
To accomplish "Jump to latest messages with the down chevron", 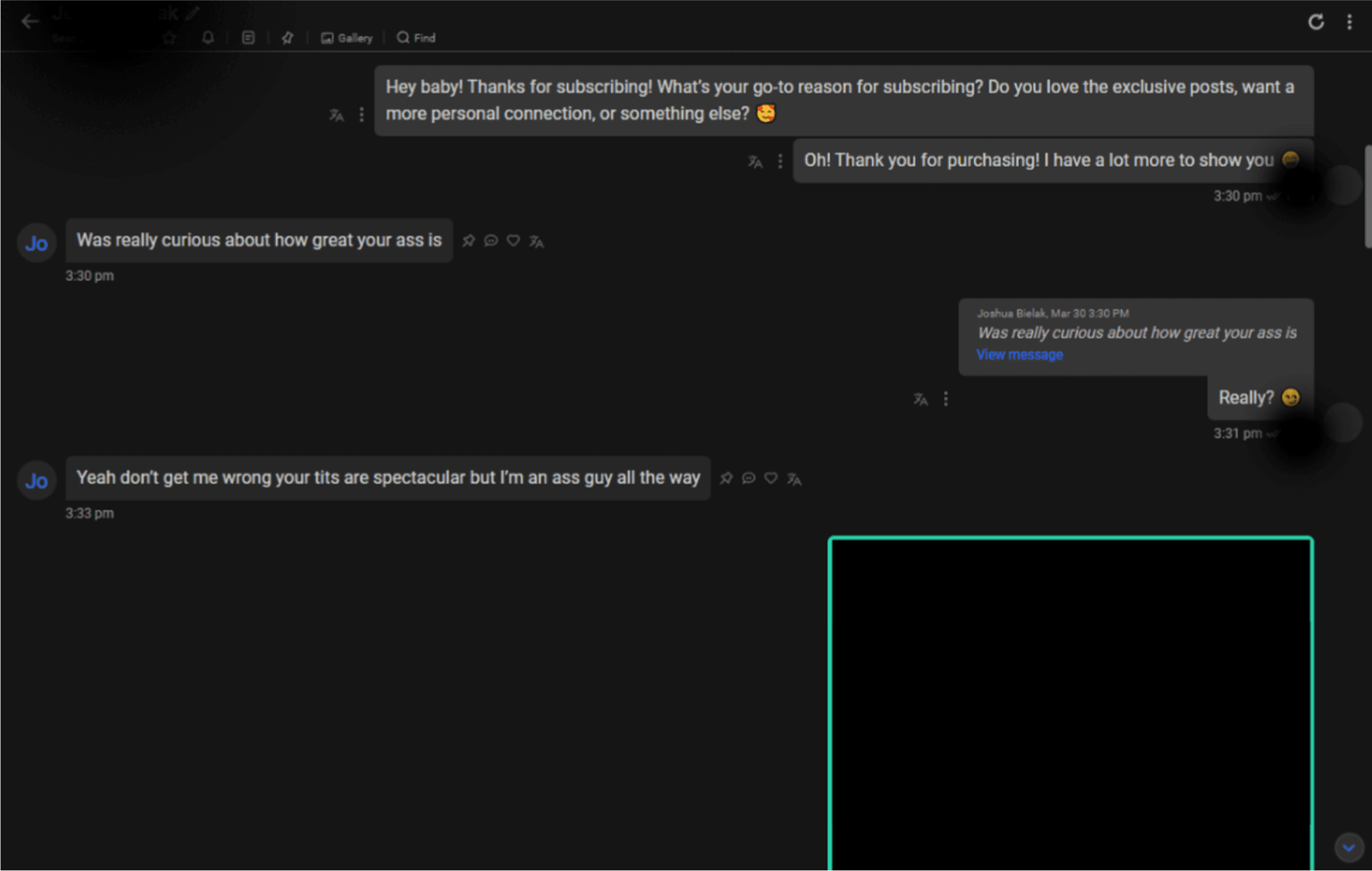I will (x=1349, y=847).
